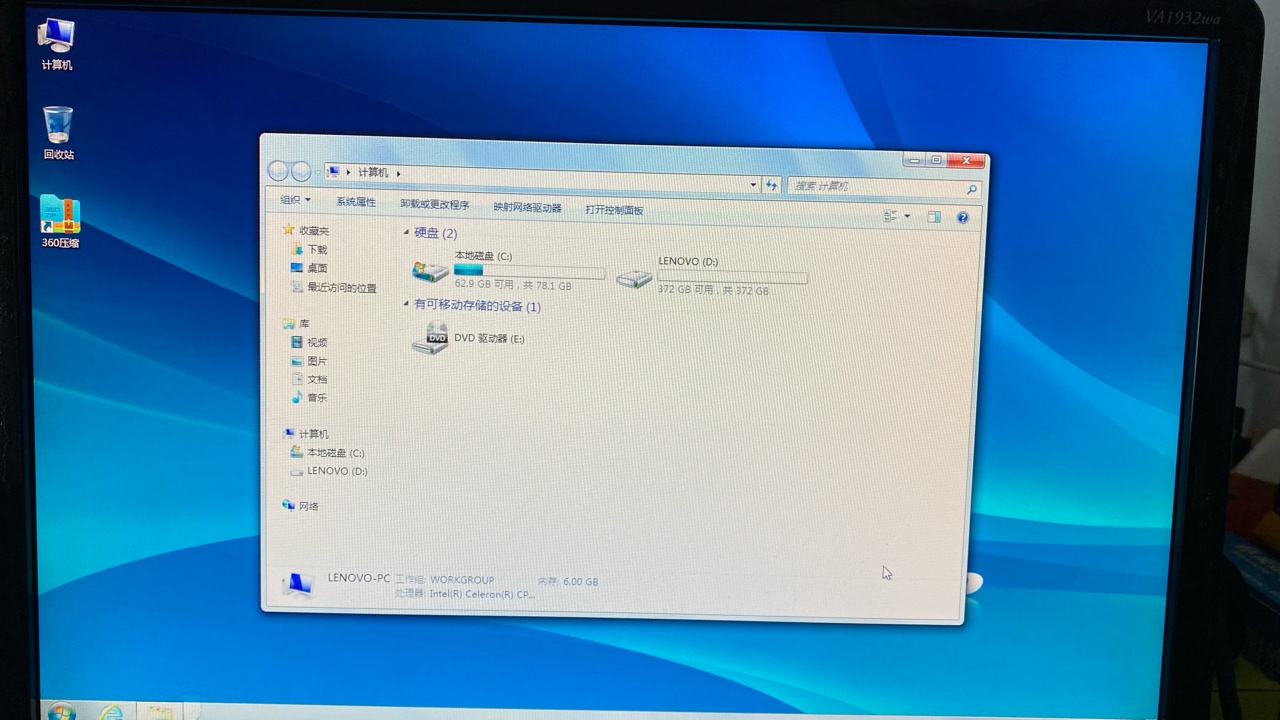Click the D: drive capacity bar

point(733,277)
